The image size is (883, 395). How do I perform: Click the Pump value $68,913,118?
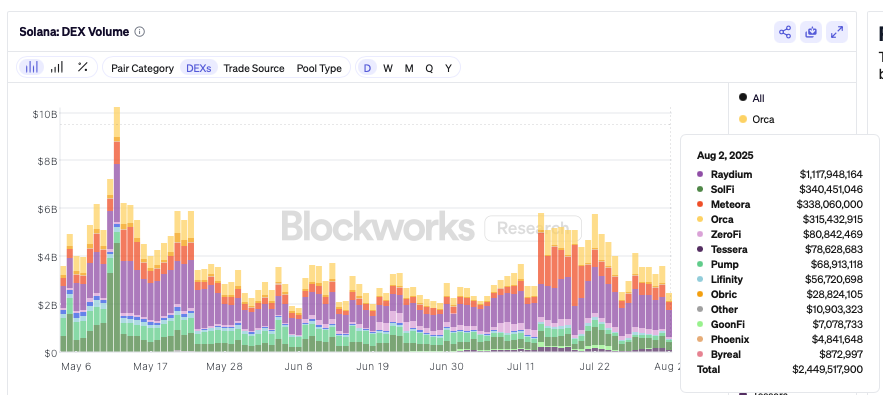(x=836, y=264)
